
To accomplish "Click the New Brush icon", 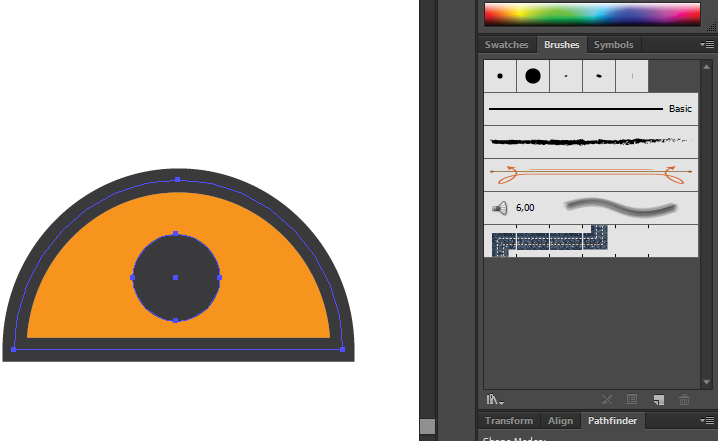I will [659, 399].
